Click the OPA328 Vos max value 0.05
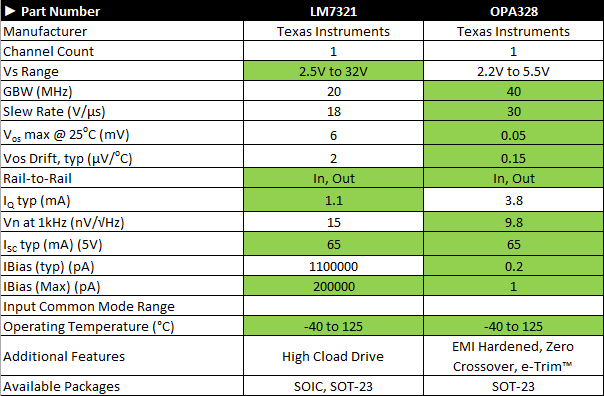This screenshot has width=604, height=396. (513, 135)
